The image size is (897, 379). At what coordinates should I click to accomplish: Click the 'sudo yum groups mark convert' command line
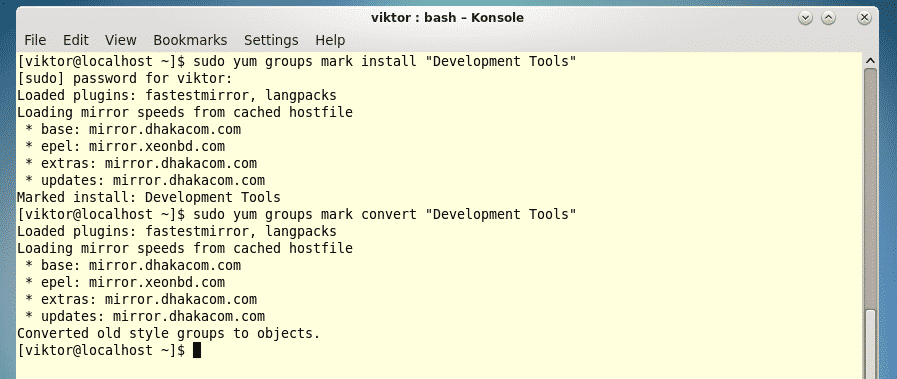coord(296,214)
